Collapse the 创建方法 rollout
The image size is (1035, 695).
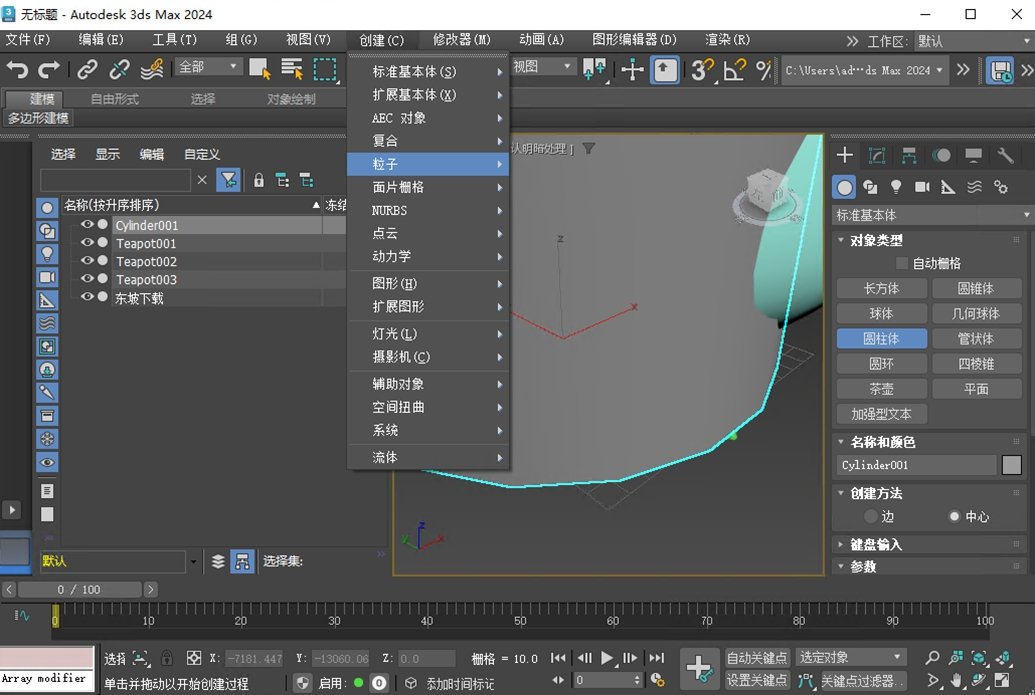(x=841, y=493)
